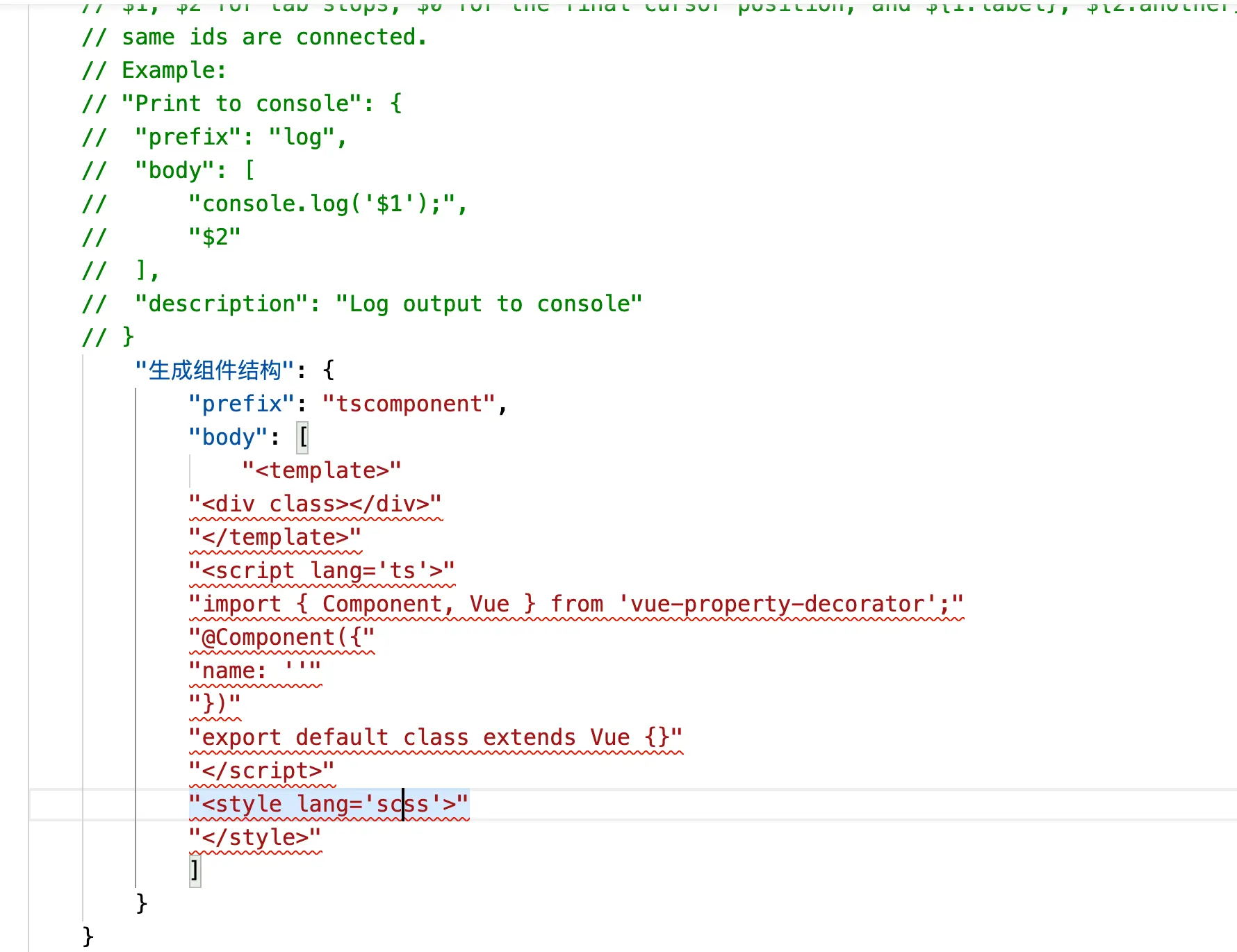Click the commented "$2" line
Screen dimensions: 1237x952
161,237
